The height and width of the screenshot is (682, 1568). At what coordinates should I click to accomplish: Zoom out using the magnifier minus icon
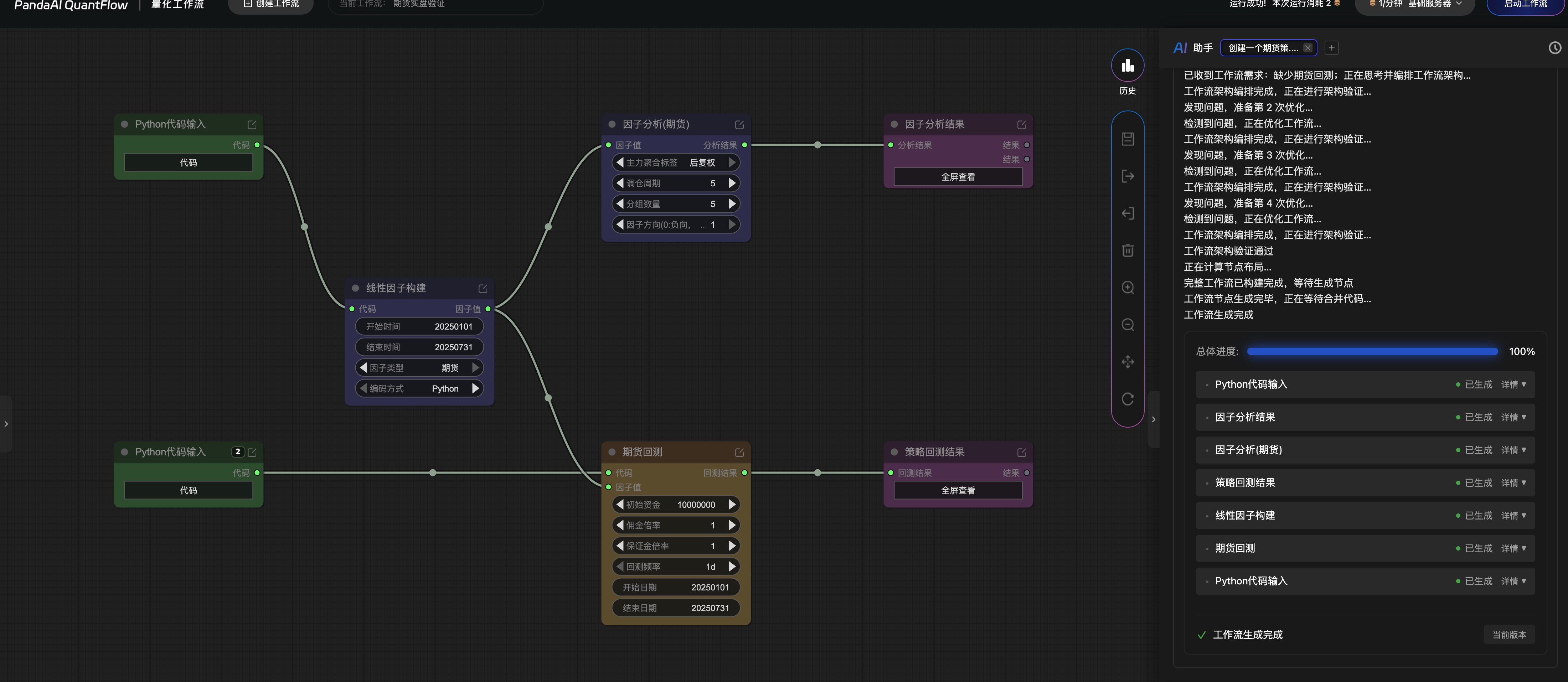pyautogui.click(x=1127, y=324)
